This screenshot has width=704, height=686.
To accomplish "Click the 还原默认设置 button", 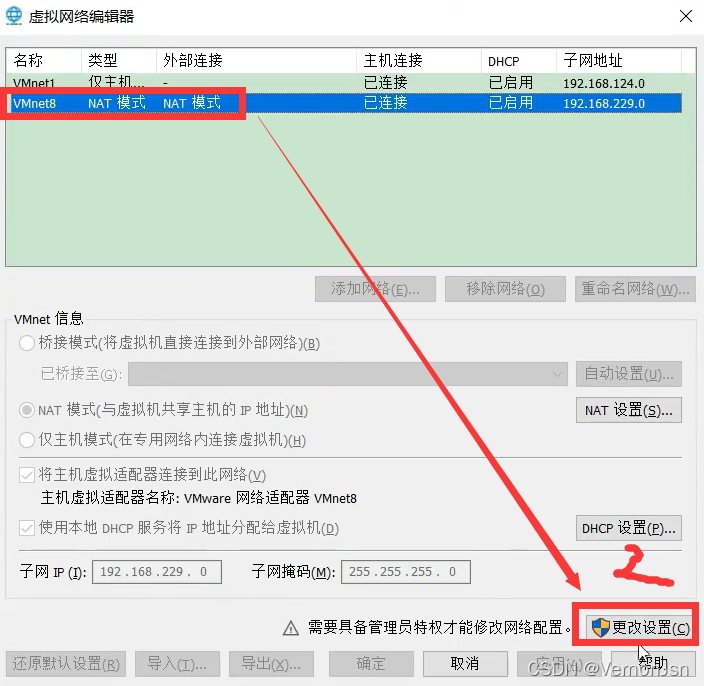I will pyautogui.click(x=66, y=664).
